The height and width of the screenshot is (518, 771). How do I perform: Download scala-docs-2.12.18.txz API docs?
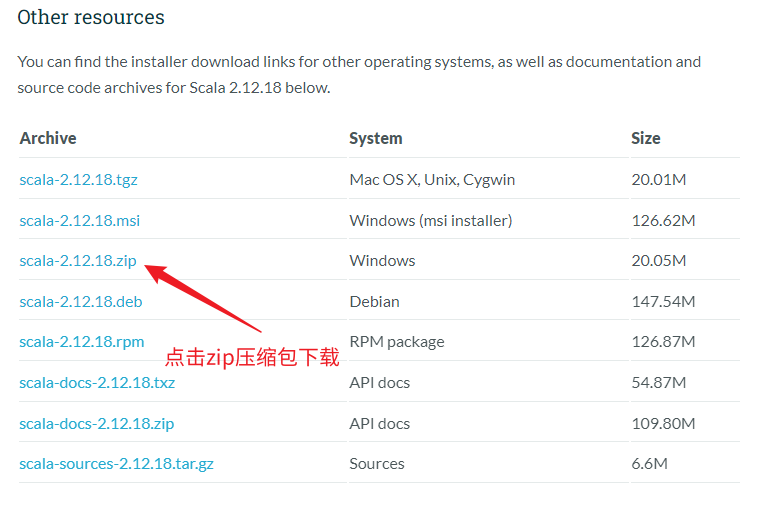(x=97, y=383)
